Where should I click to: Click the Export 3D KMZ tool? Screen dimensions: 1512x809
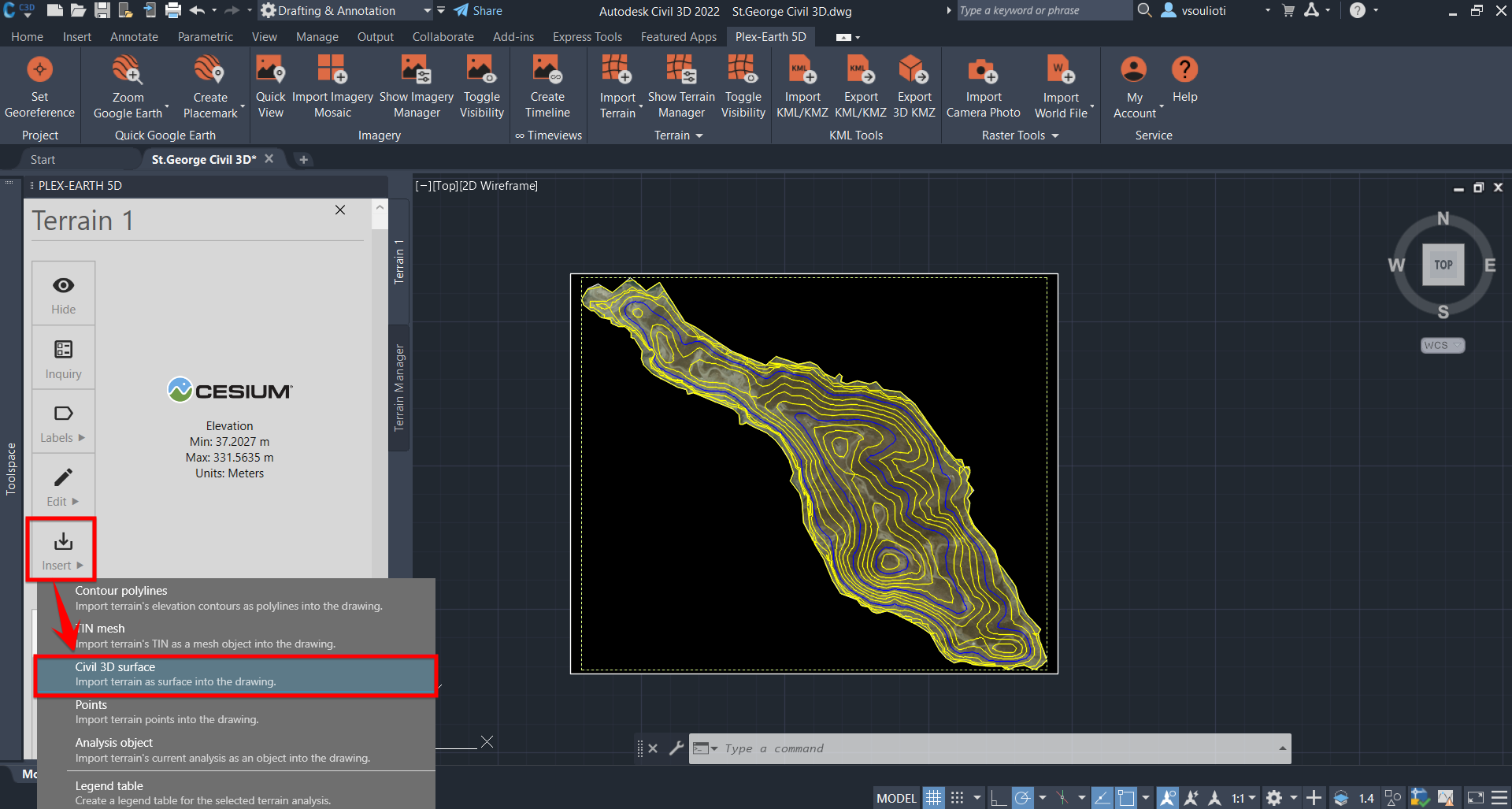tap(913, 87)
